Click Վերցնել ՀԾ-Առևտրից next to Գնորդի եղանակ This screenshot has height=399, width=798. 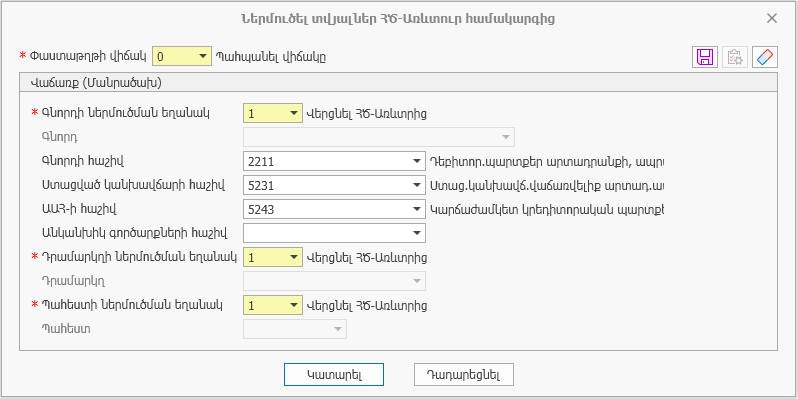(366, 113)
